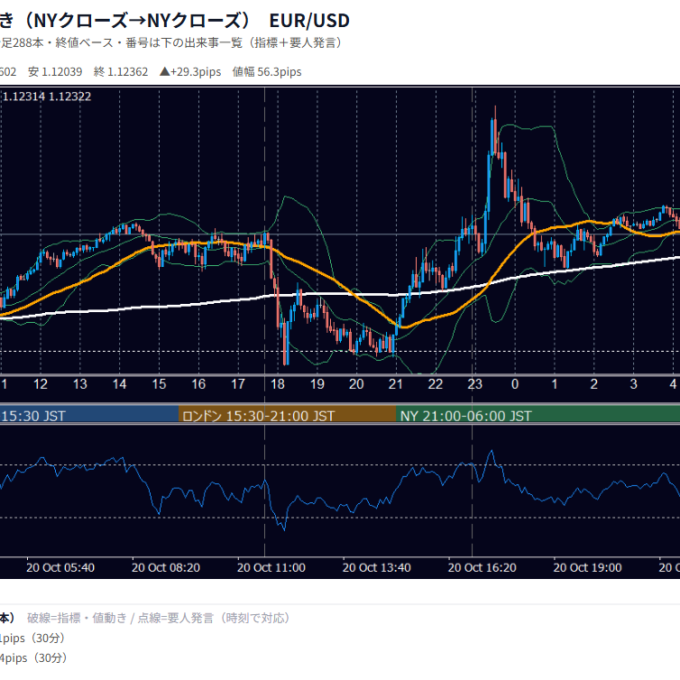680x680 pixels.
Task: Click the legend text 点線=要人発言(時刻で対応)
Action: tap(214, 618)
